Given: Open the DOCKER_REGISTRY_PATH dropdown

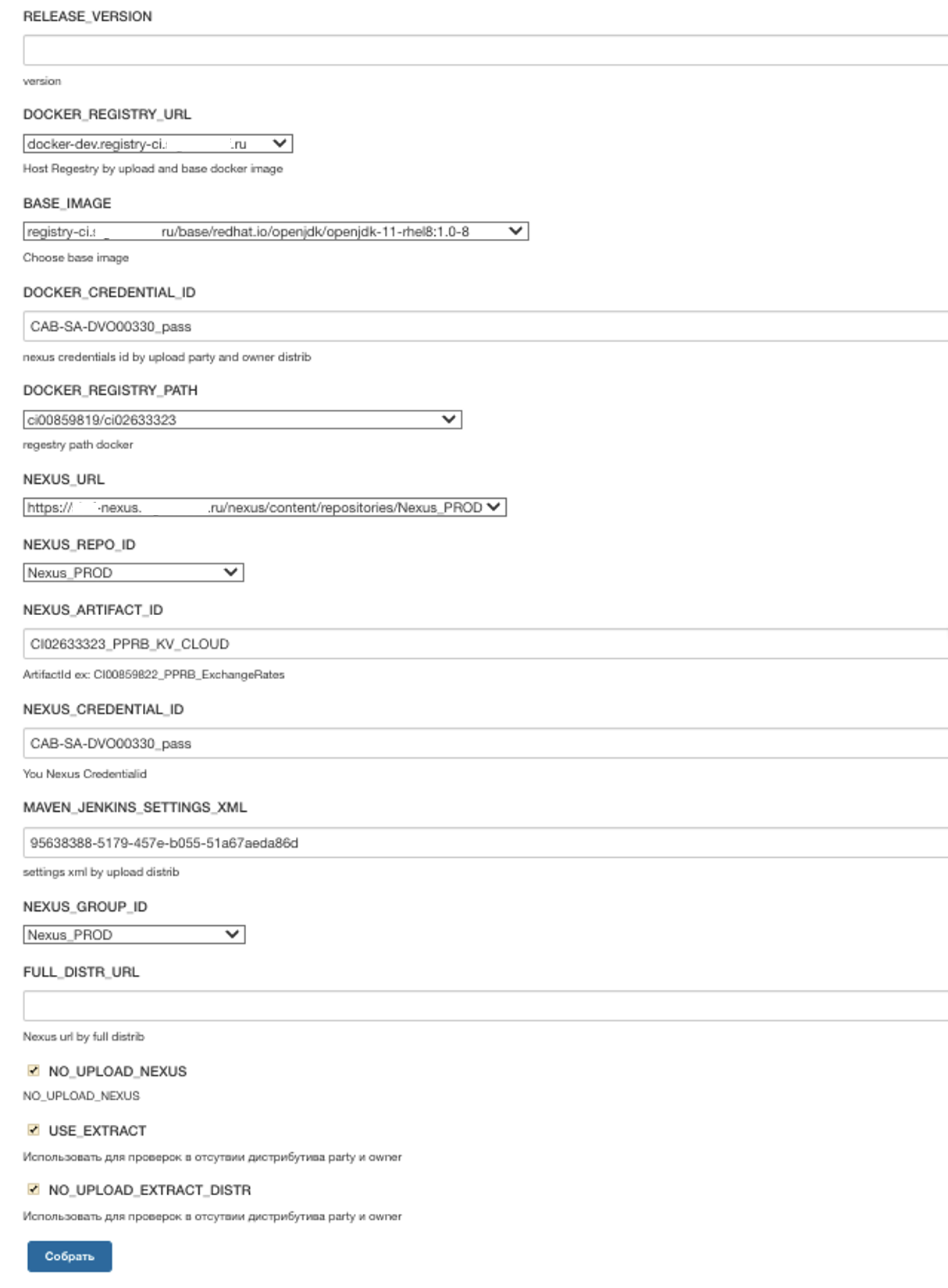Looking at the screenshot, I should click(242, 420).
